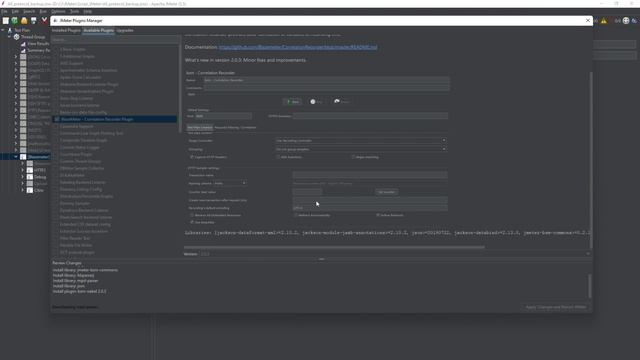Tick the Cassandra Support checkbox
This screenshot has height=360, width=640.
coord(57,127)
